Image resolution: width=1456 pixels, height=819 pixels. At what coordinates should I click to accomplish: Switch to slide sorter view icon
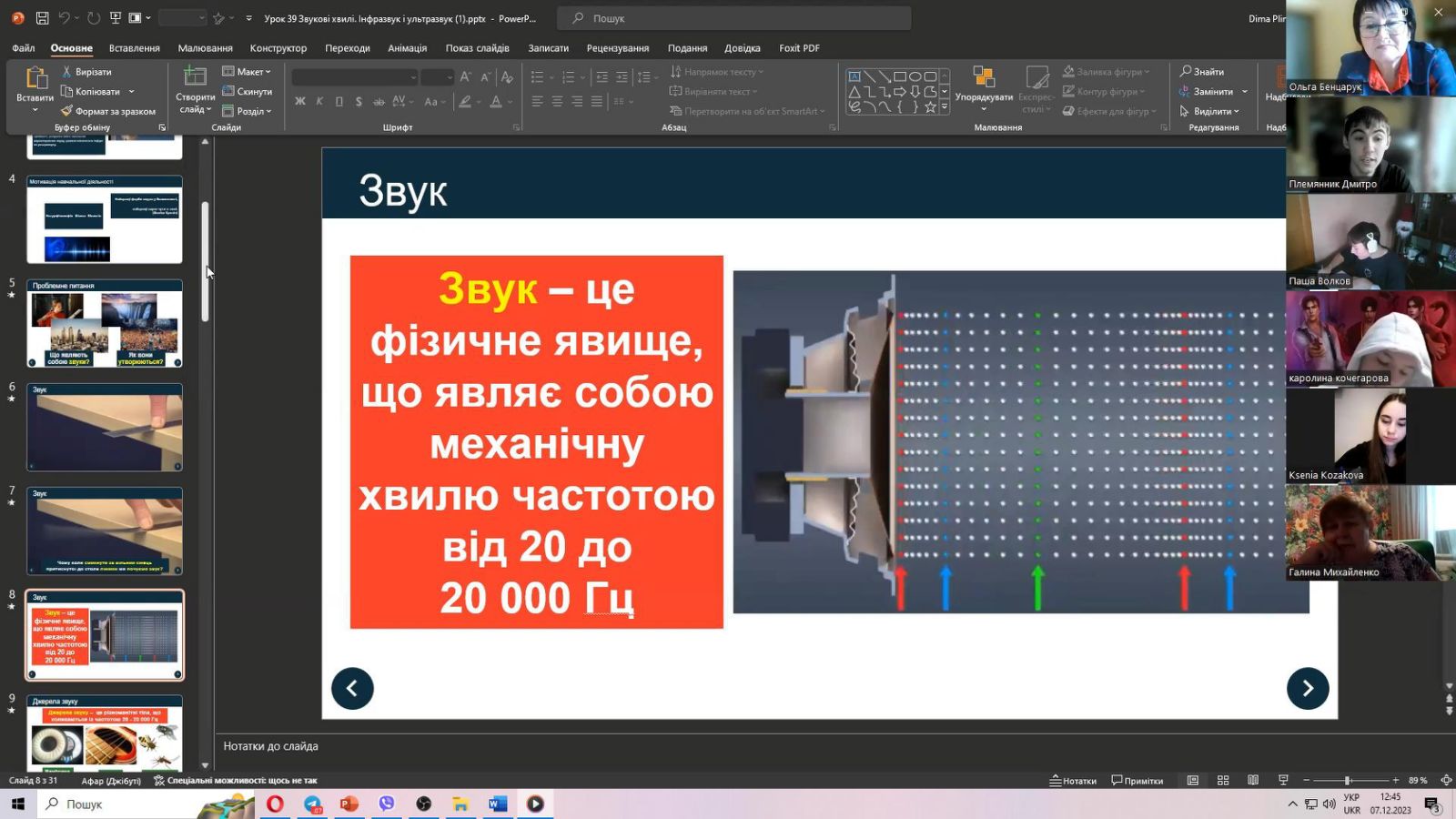[1223, 781]
